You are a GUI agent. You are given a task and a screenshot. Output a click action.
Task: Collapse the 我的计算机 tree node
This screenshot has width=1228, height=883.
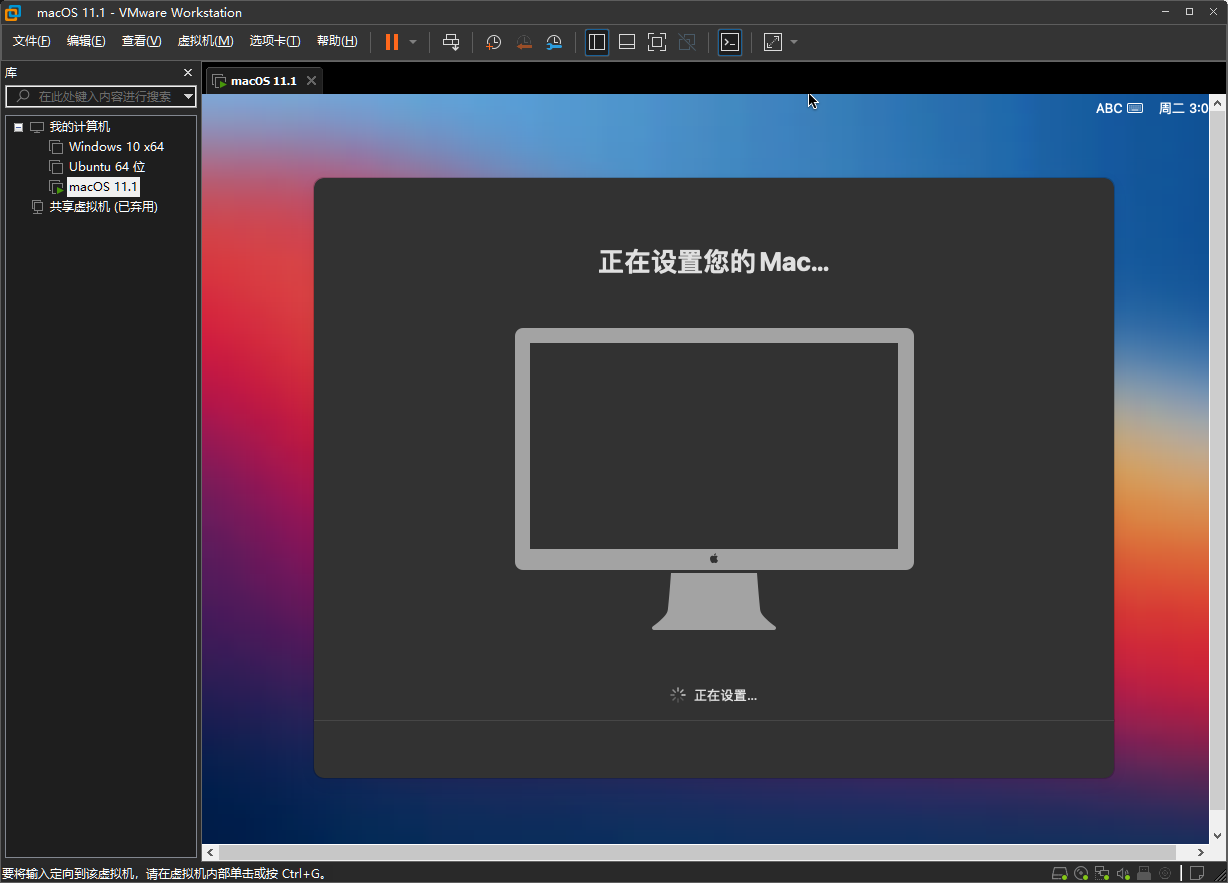pyautogui.click(x=18, y=127)
